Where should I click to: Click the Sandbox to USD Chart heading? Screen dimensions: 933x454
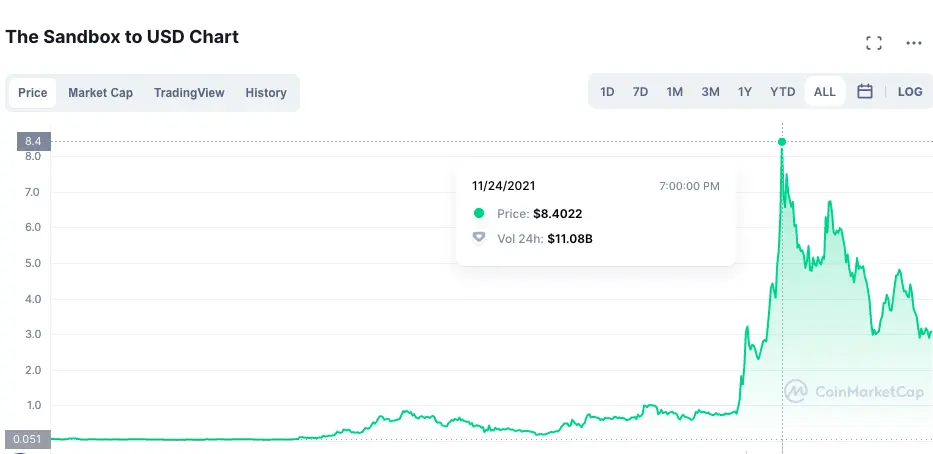click(x=122, y=37)
